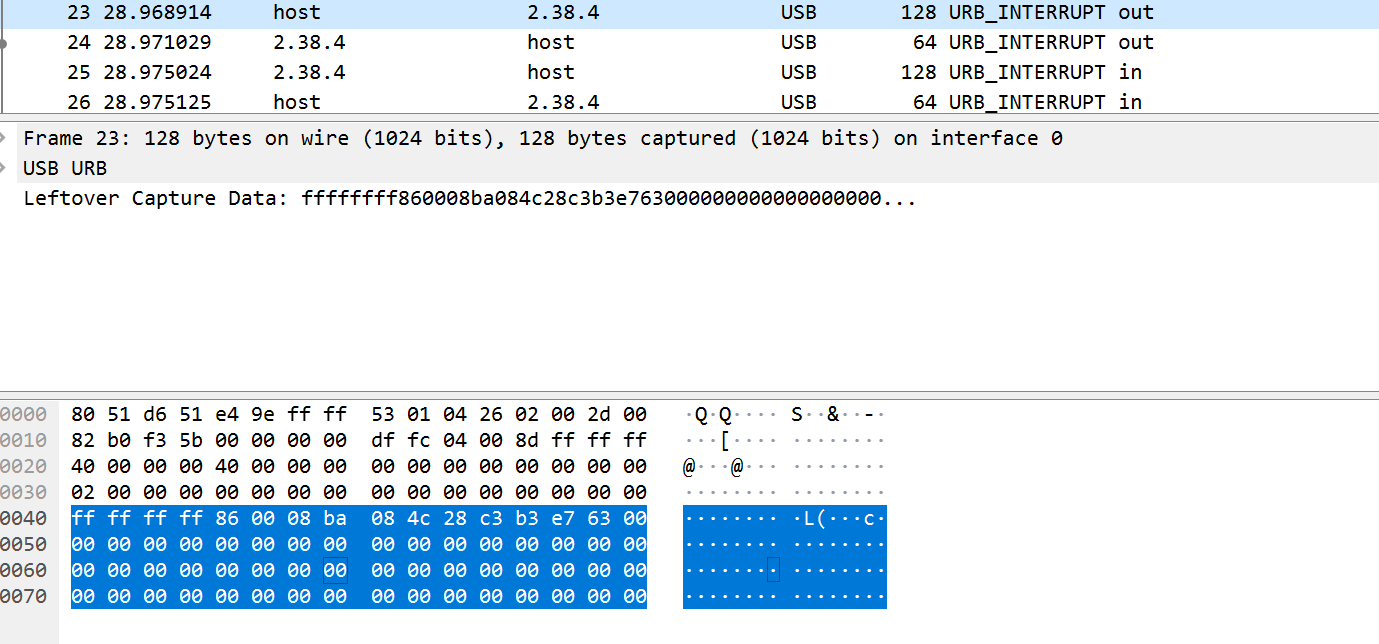Click hex offset 0010 row label

pyautogui.click(x=23, y=441)
